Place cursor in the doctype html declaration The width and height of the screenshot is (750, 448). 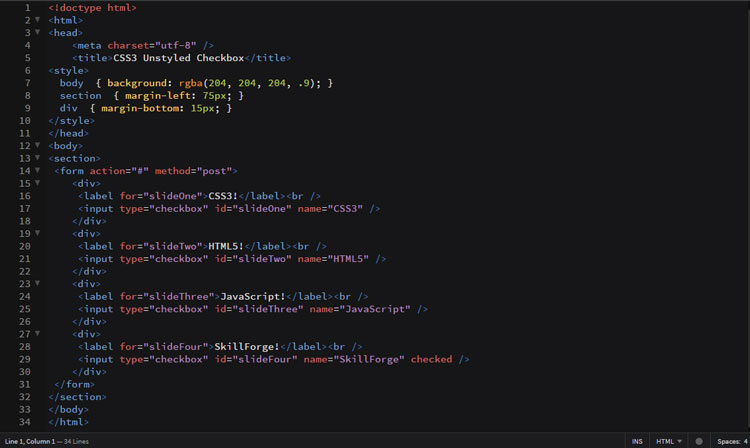tap(92, 8)
